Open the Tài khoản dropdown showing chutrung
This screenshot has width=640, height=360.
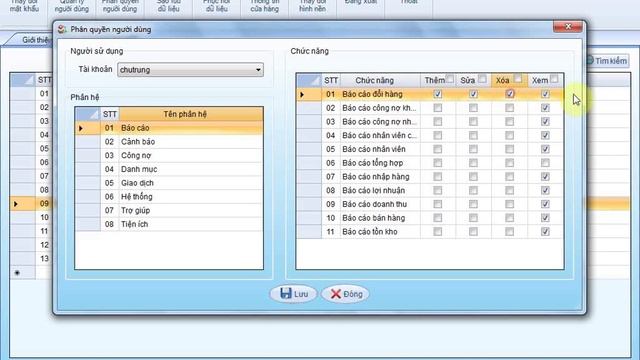[x=190, y=70]
